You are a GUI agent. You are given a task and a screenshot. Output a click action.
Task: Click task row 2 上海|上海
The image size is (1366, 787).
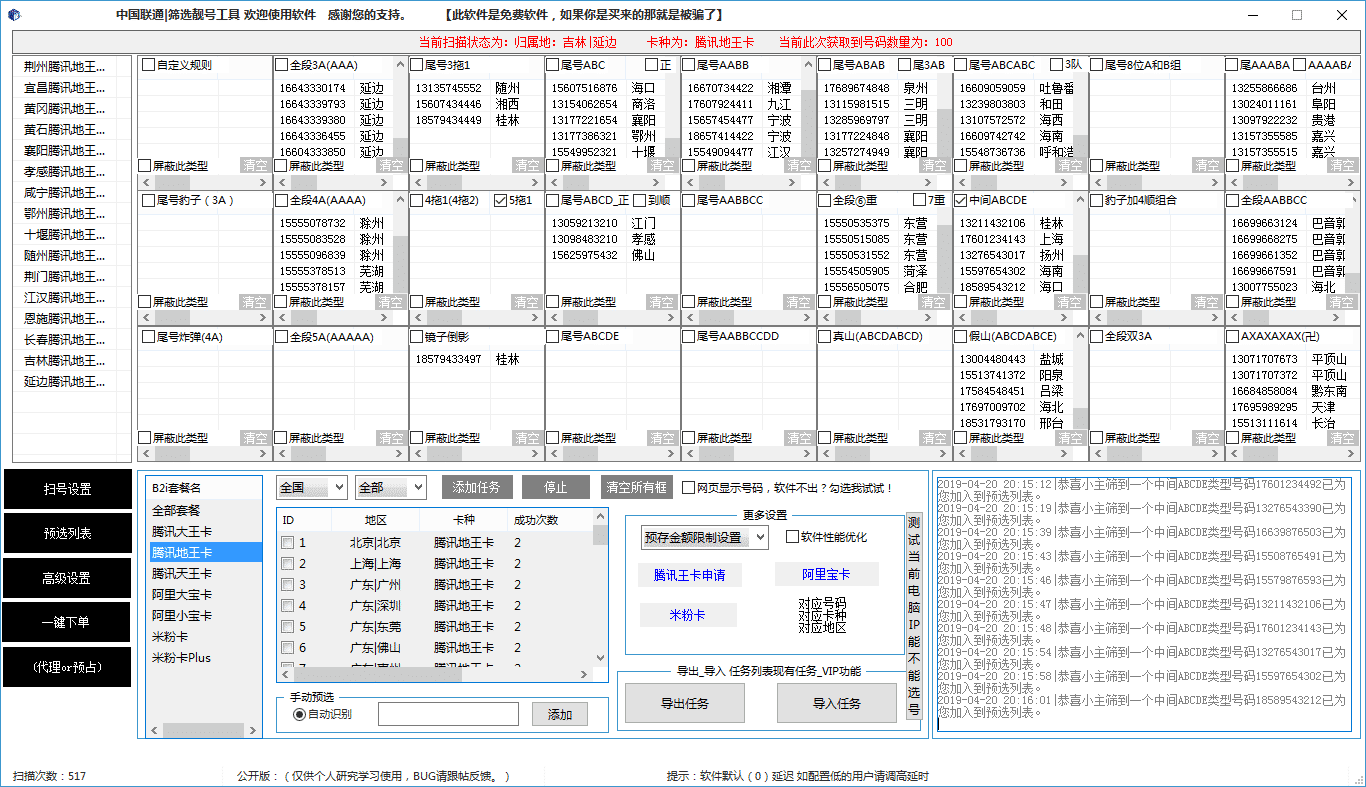click(435, 564)
